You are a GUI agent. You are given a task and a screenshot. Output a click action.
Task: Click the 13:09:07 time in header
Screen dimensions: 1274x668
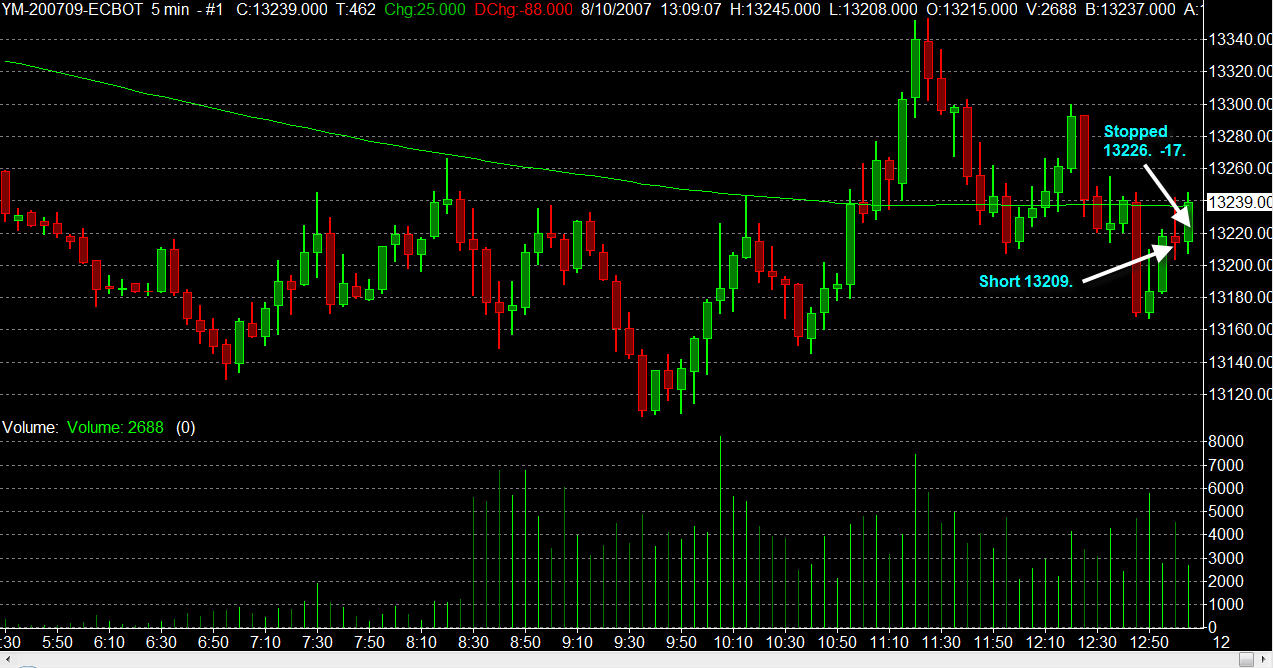(692, 9)
